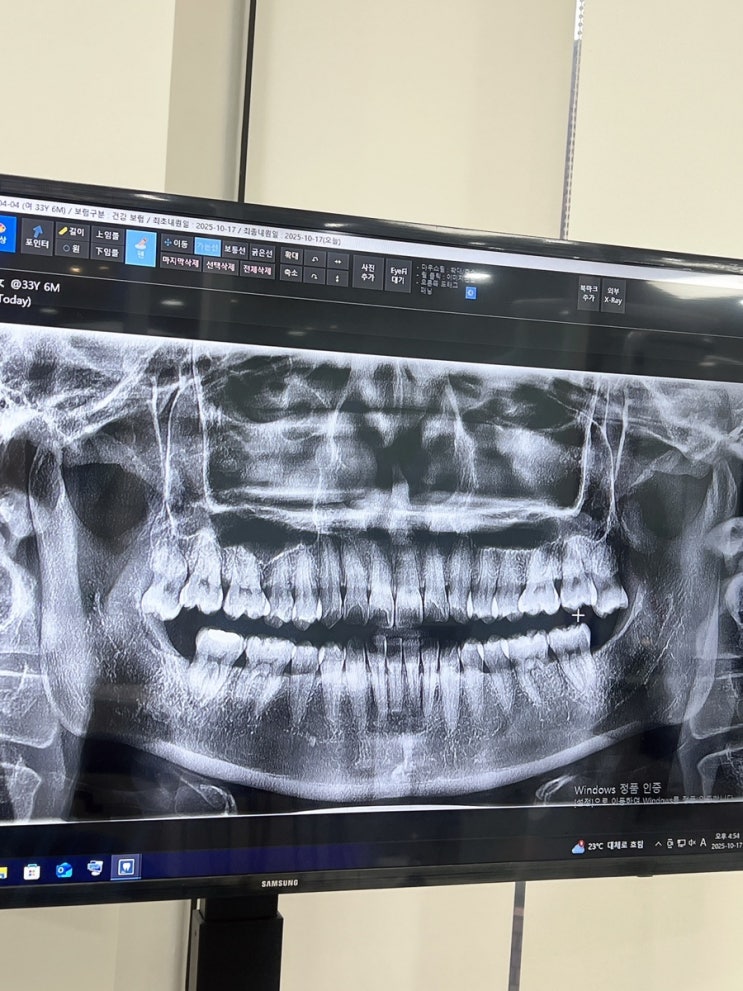Open the Microsoft Store taskbar icon
This screenshot has height=991, width=743.
pyautogui.click(x=32, y=872)
